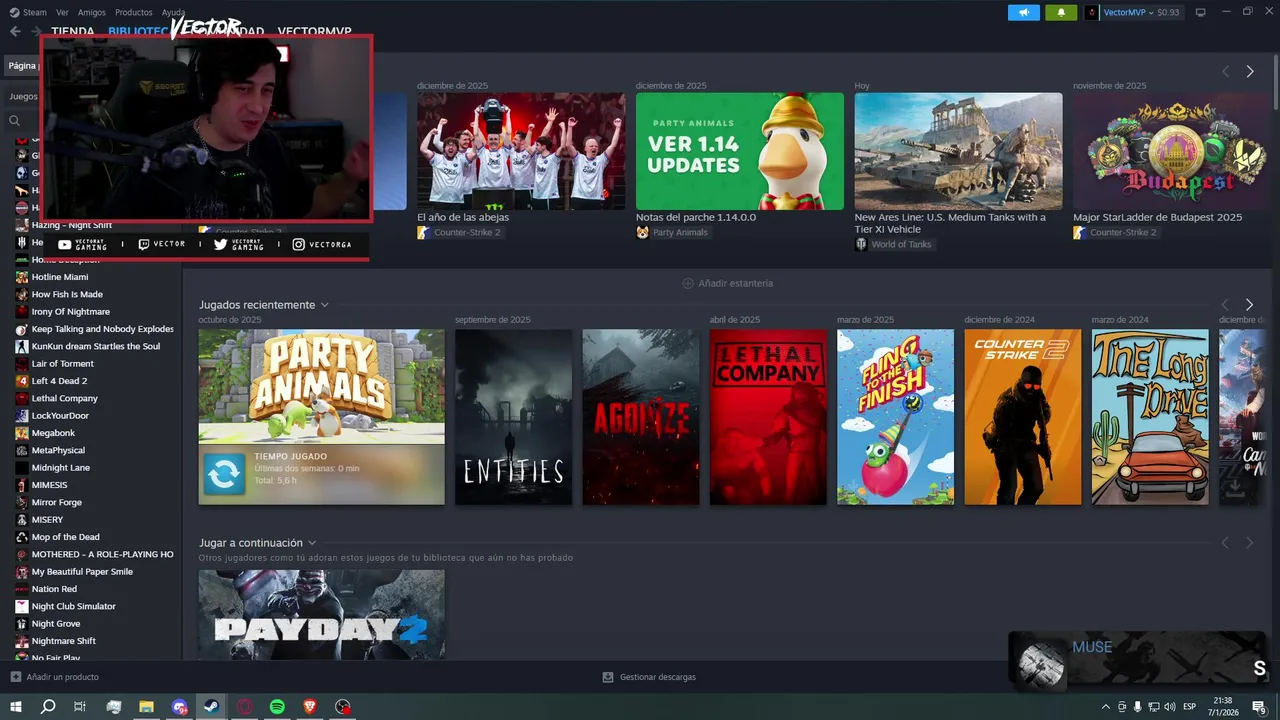
Task: Click the VectorMVP profile avatar
Action: (1092, 12)
